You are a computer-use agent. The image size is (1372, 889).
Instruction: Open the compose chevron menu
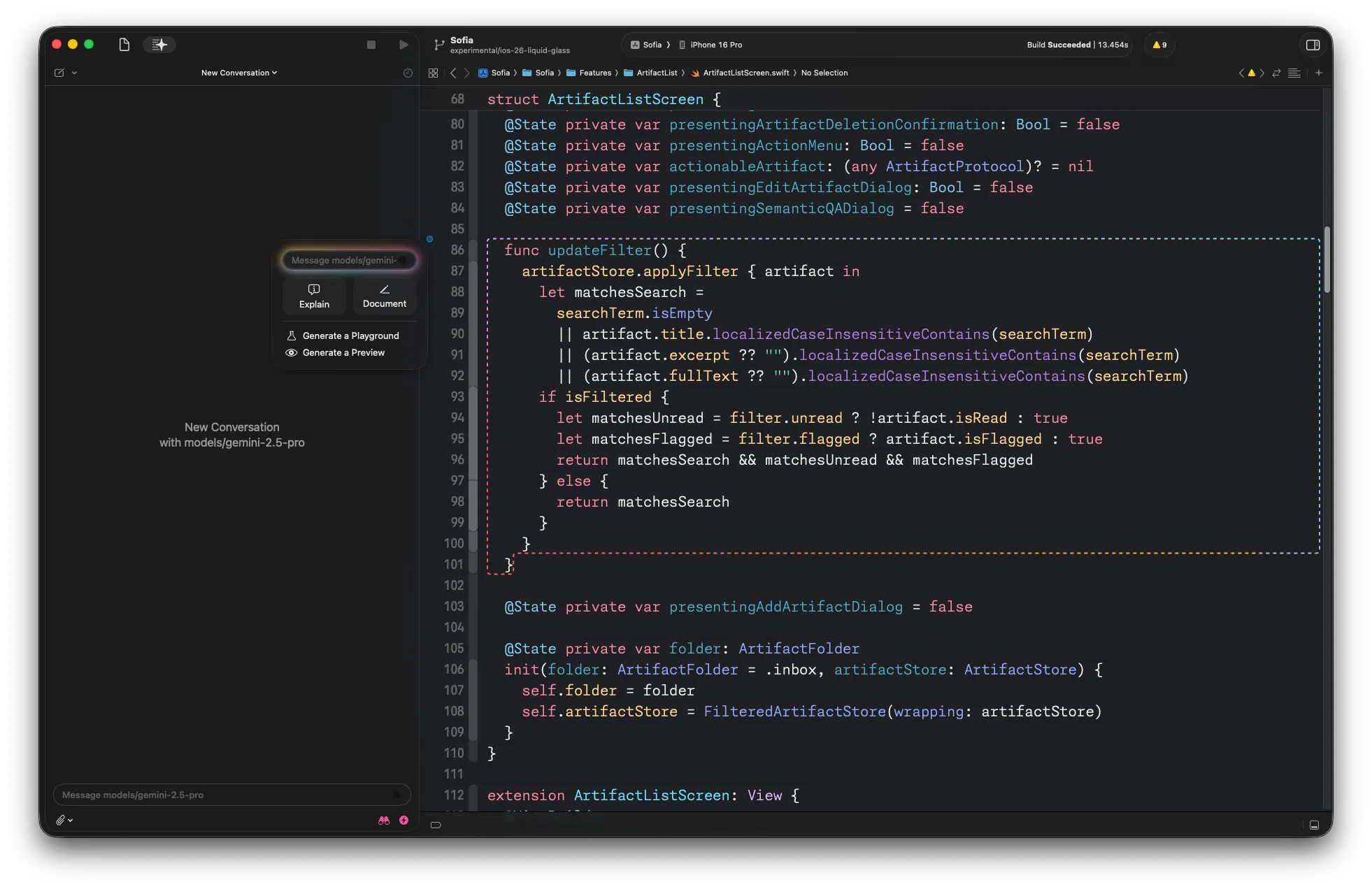click(x=74, y=73)
